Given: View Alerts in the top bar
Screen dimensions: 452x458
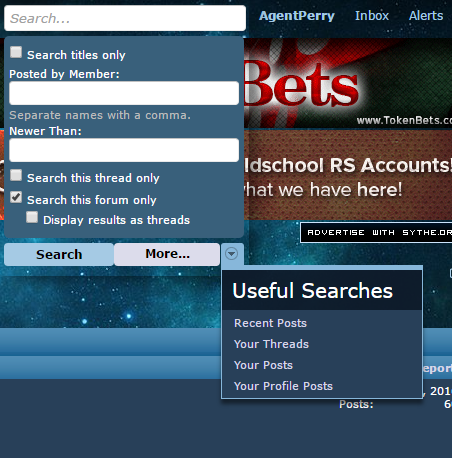Looking at the screenshot, I should click(426, 16).
